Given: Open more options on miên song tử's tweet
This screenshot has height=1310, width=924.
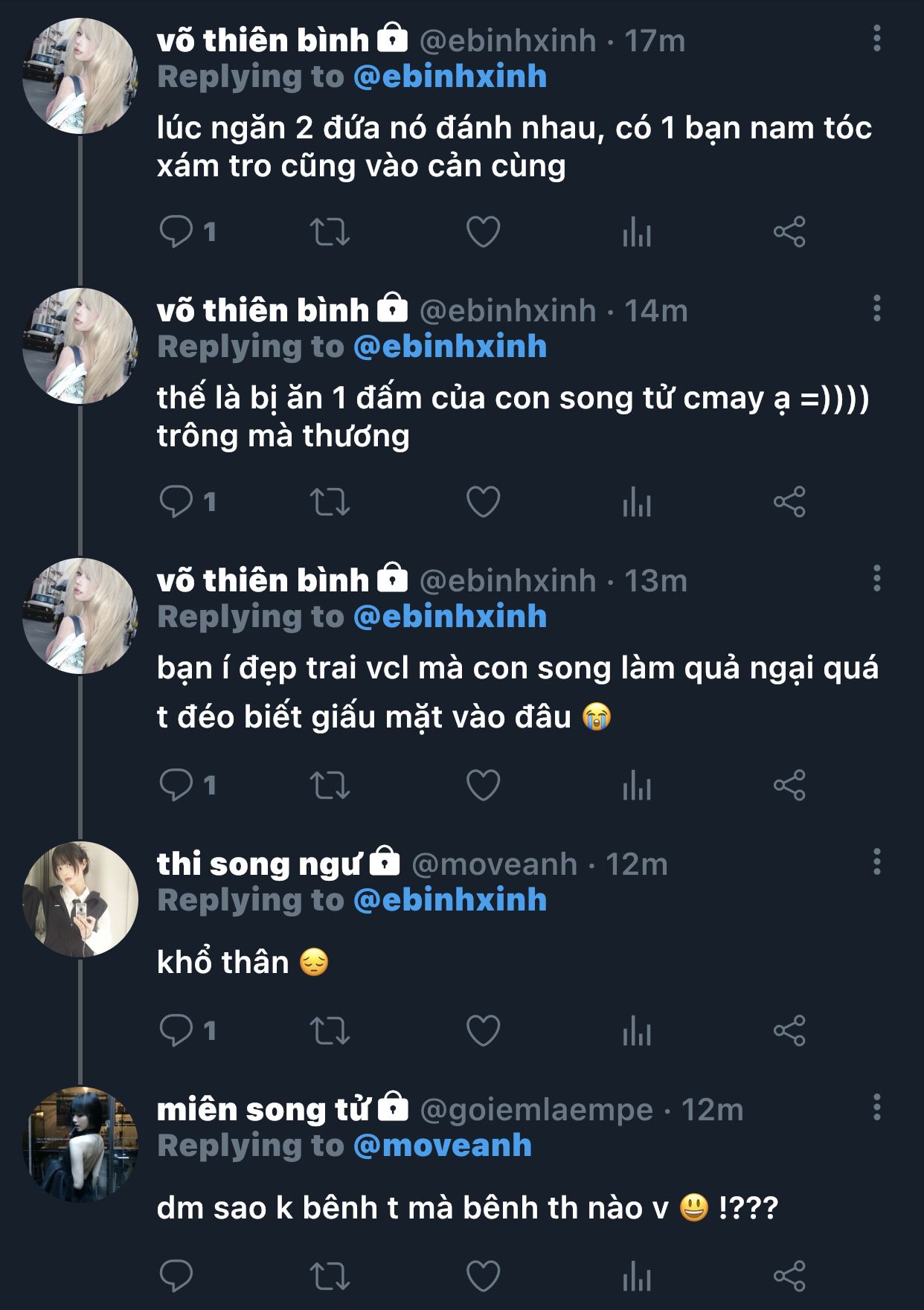Looking at the screenshot, I should coord(877,1108).
